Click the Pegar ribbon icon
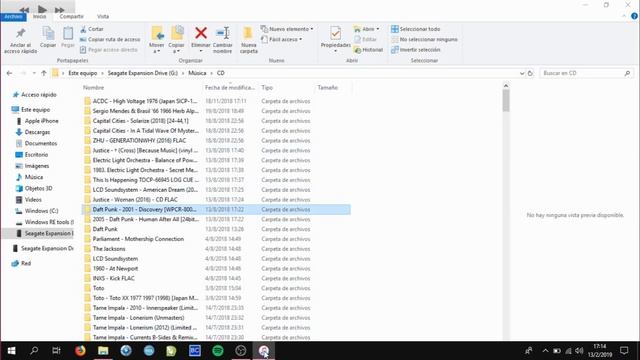This screenshot has width=640, height=360. tap(68, 33)
